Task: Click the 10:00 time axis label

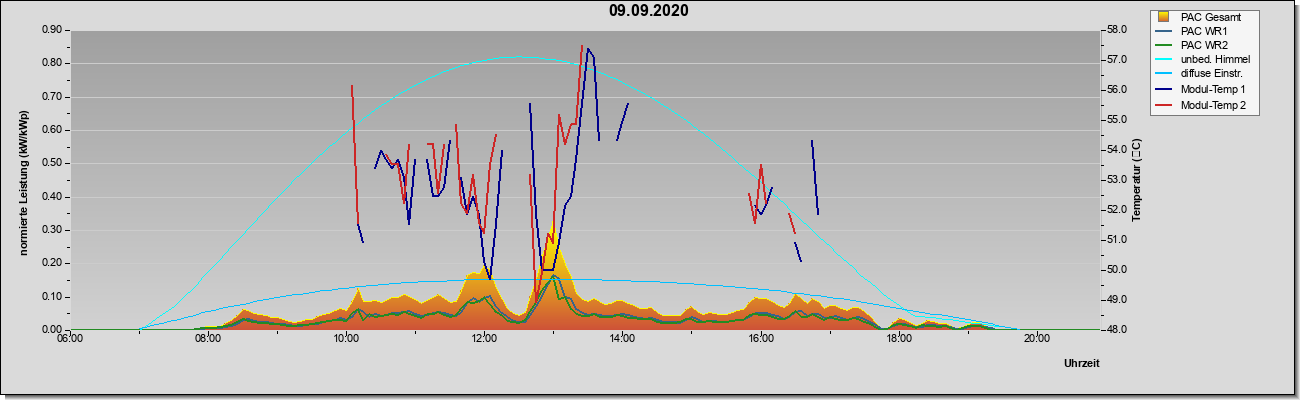Action: (x=346, y=338)
